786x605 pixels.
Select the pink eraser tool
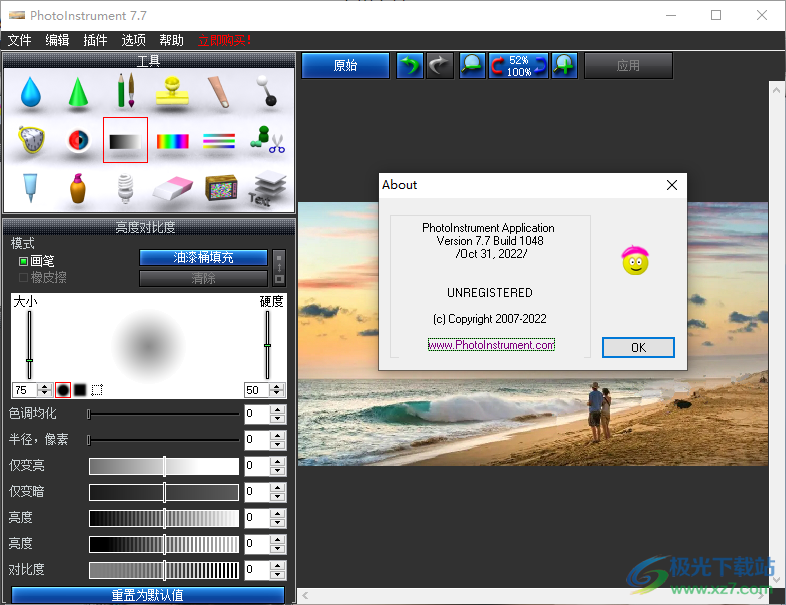(x=172, y=188)
